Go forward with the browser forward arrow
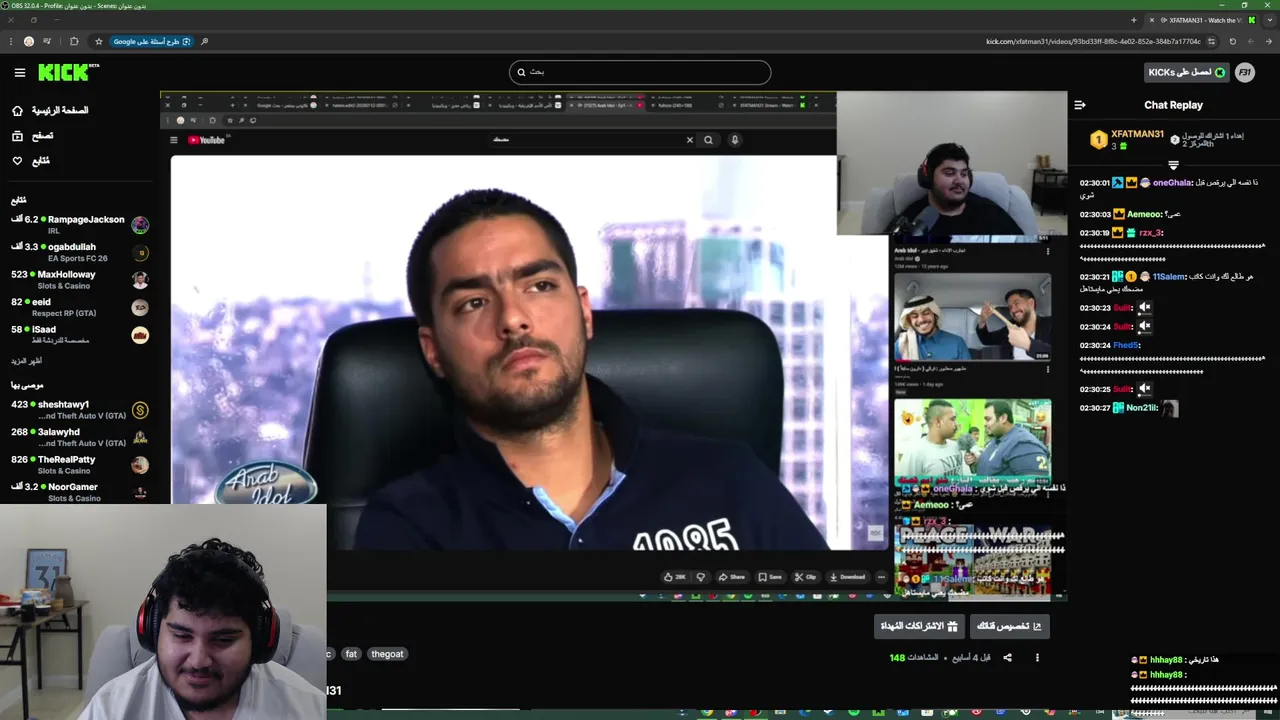Image resolution: width=1280 pixels, height=720 pixels. click(1250, 41)
